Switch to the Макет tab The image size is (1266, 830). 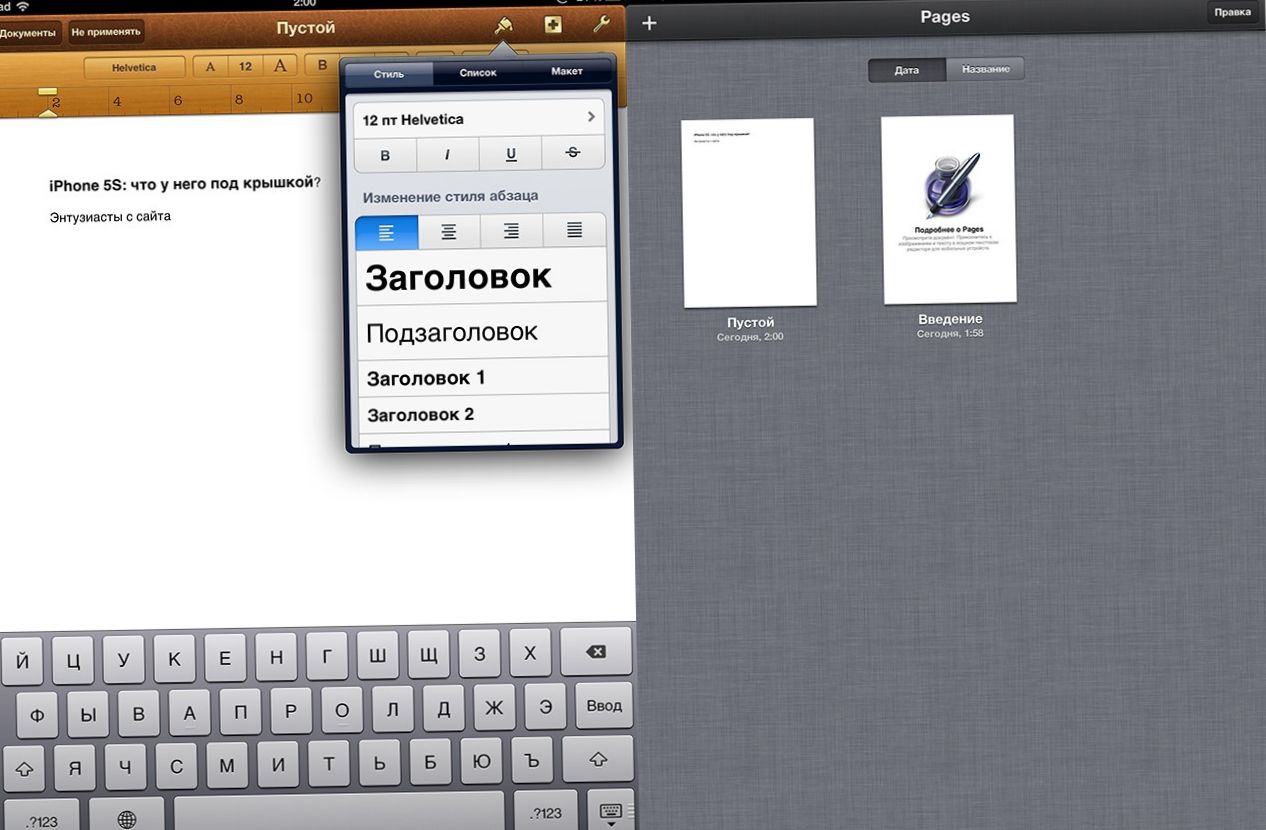click(x=567, y=73)
